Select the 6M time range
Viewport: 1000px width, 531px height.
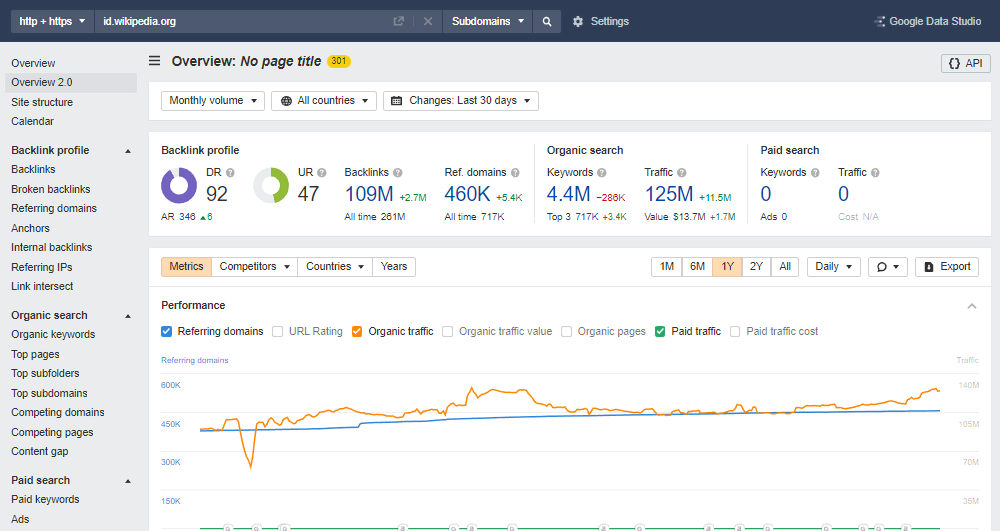point(697,267)
